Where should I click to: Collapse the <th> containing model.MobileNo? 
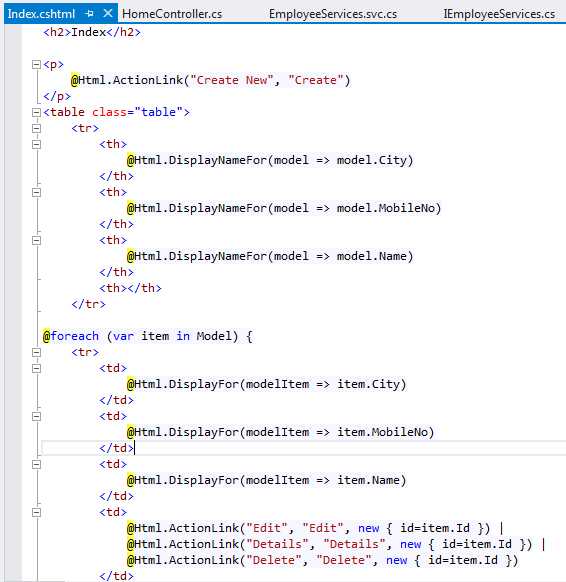[36, 192]
